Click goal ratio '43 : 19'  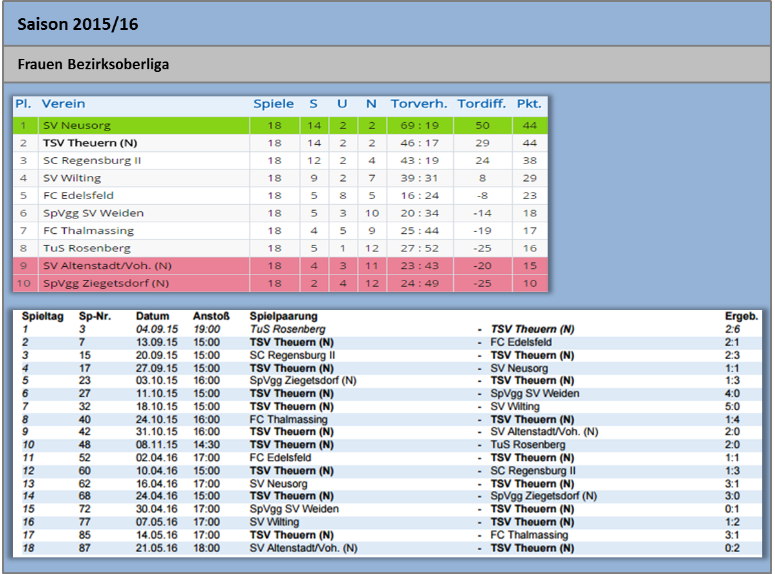(x=420, y=161)
